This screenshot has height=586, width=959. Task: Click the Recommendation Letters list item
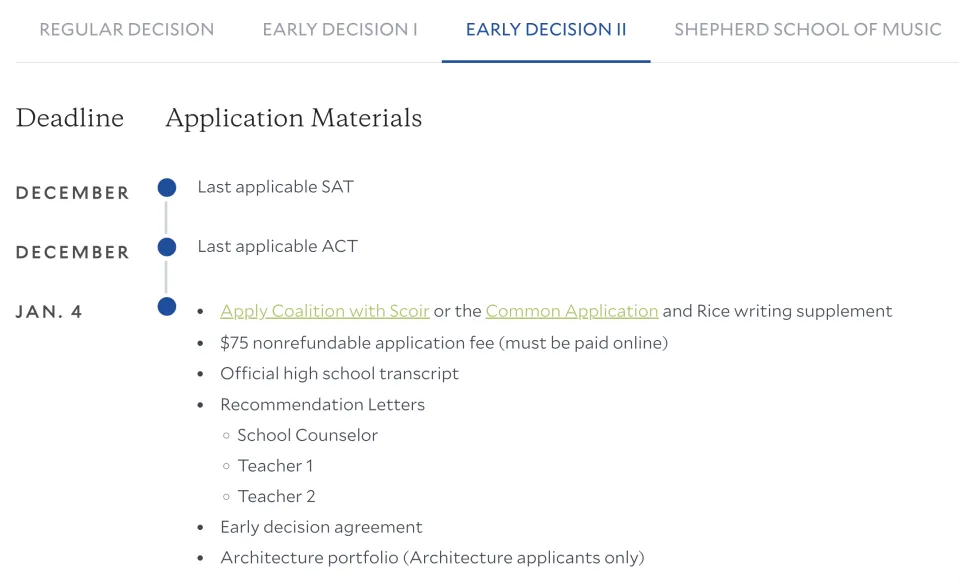(x=322, y=405)
